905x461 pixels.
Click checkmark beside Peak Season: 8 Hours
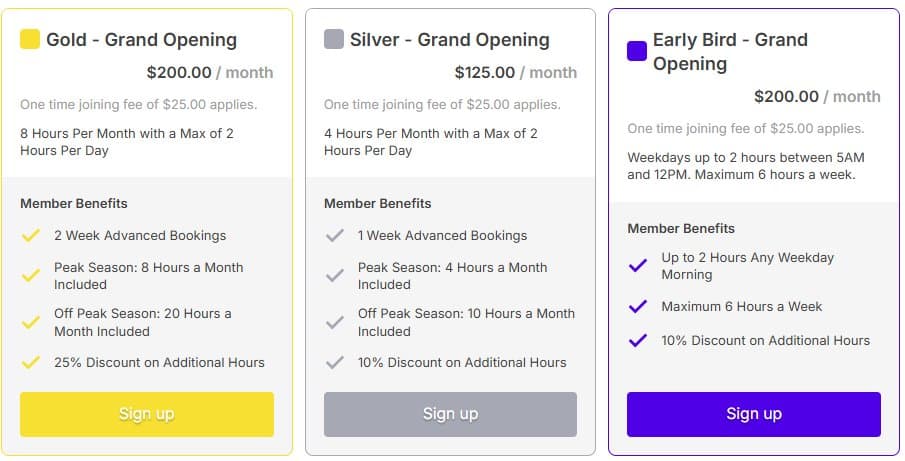pyautogui.click(x=30, y=276)
